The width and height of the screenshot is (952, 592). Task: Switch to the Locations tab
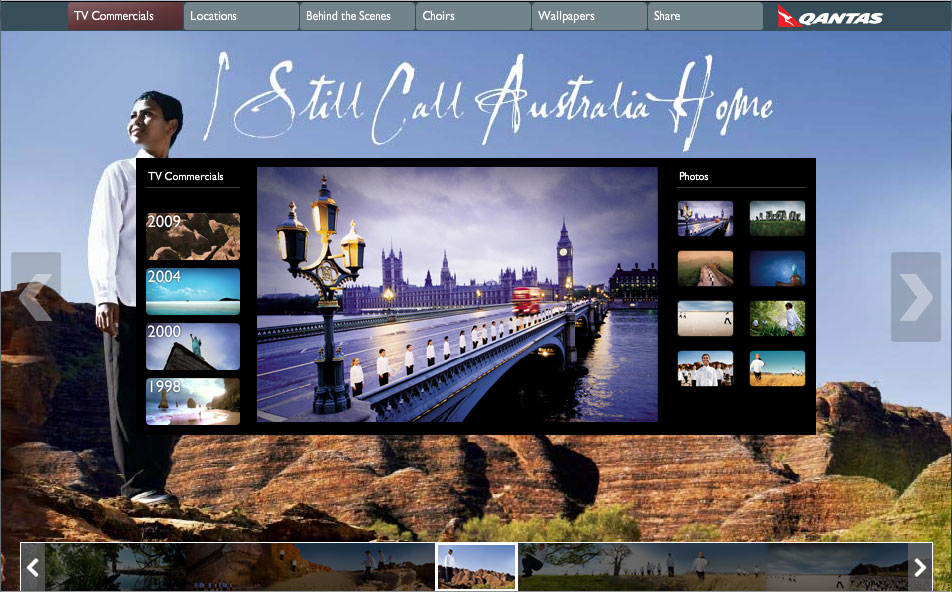point(241,16)
